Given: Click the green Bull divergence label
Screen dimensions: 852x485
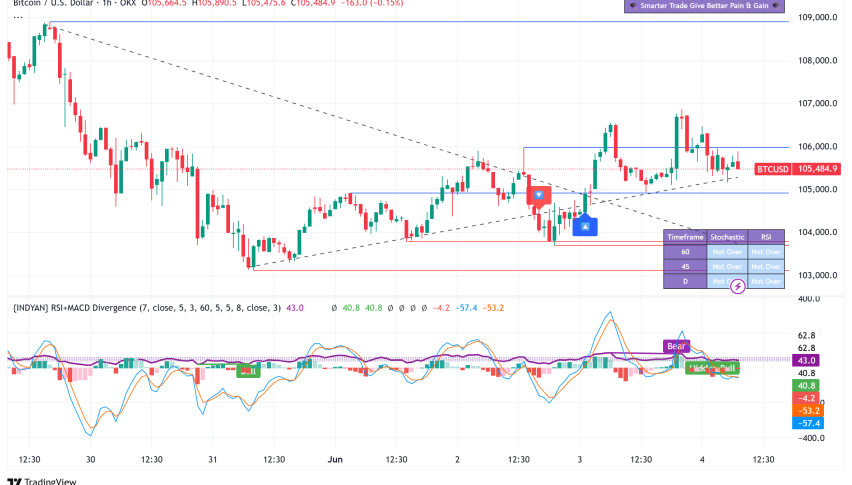Looking at the screenshot, I should click(248, 371).
